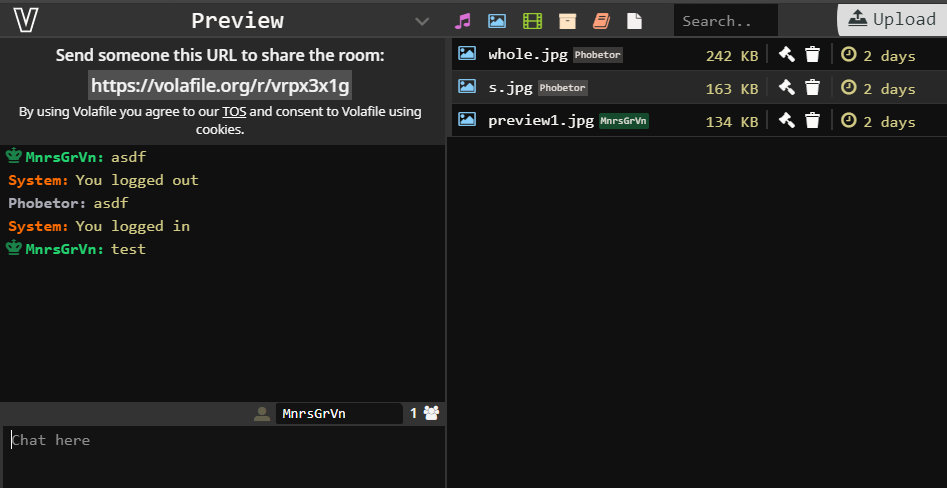Click the image icon of preview1.jpg
The width and height of the screenshot is (947, 488).
click(x=467, y=119)
